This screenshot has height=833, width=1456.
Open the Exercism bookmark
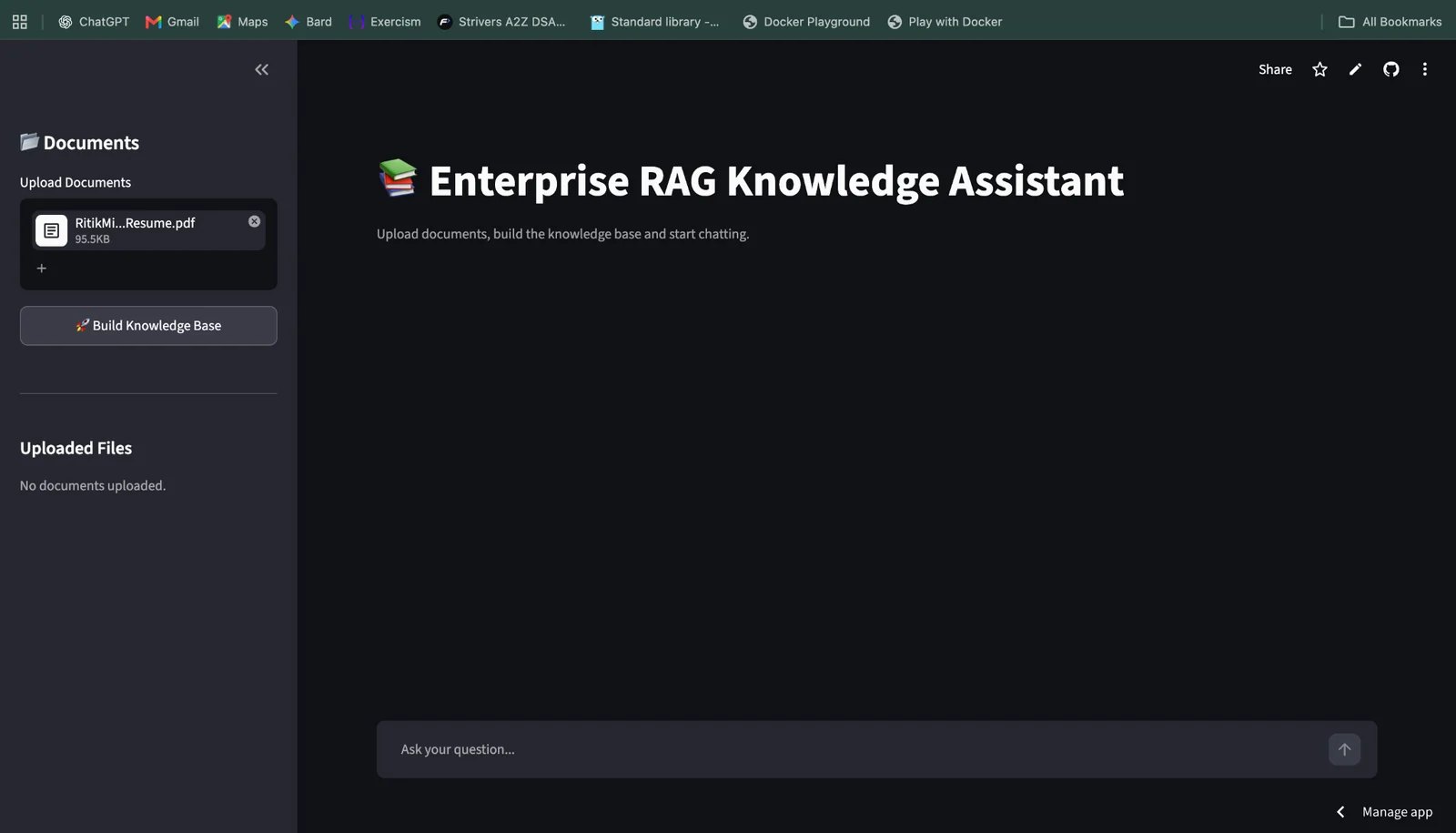click(385, 21)
